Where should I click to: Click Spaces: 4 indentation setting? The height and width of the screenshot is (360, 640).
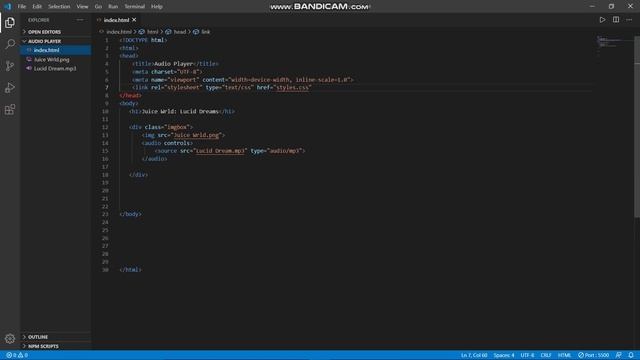tap(504, 355)
